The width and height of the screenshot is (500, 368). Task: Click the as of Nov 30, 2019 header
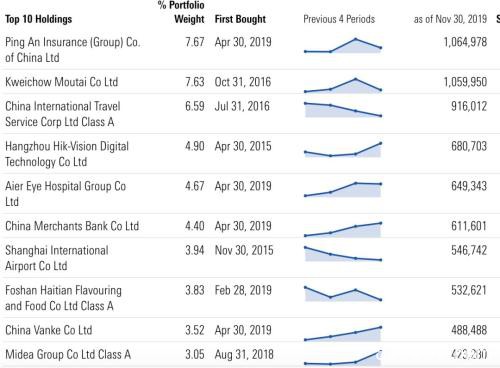[450, 19]
